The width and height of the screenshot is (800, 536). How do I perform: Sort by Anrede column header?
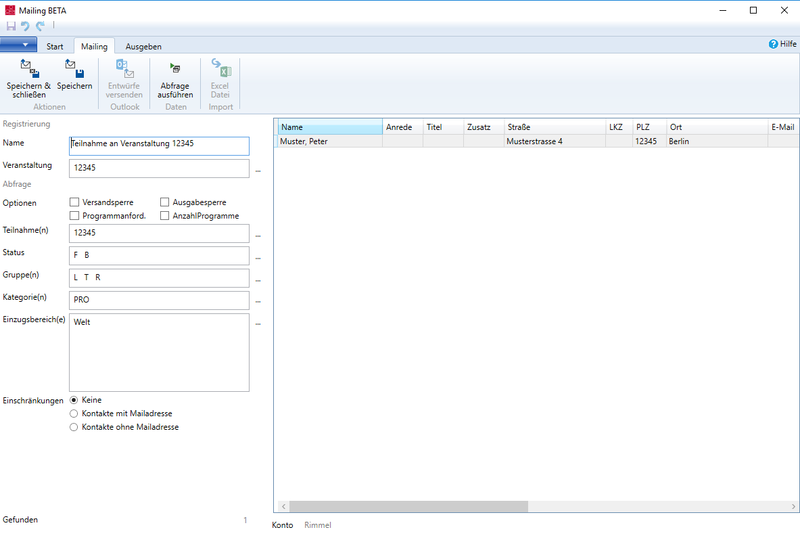click(x=403, y=127)
